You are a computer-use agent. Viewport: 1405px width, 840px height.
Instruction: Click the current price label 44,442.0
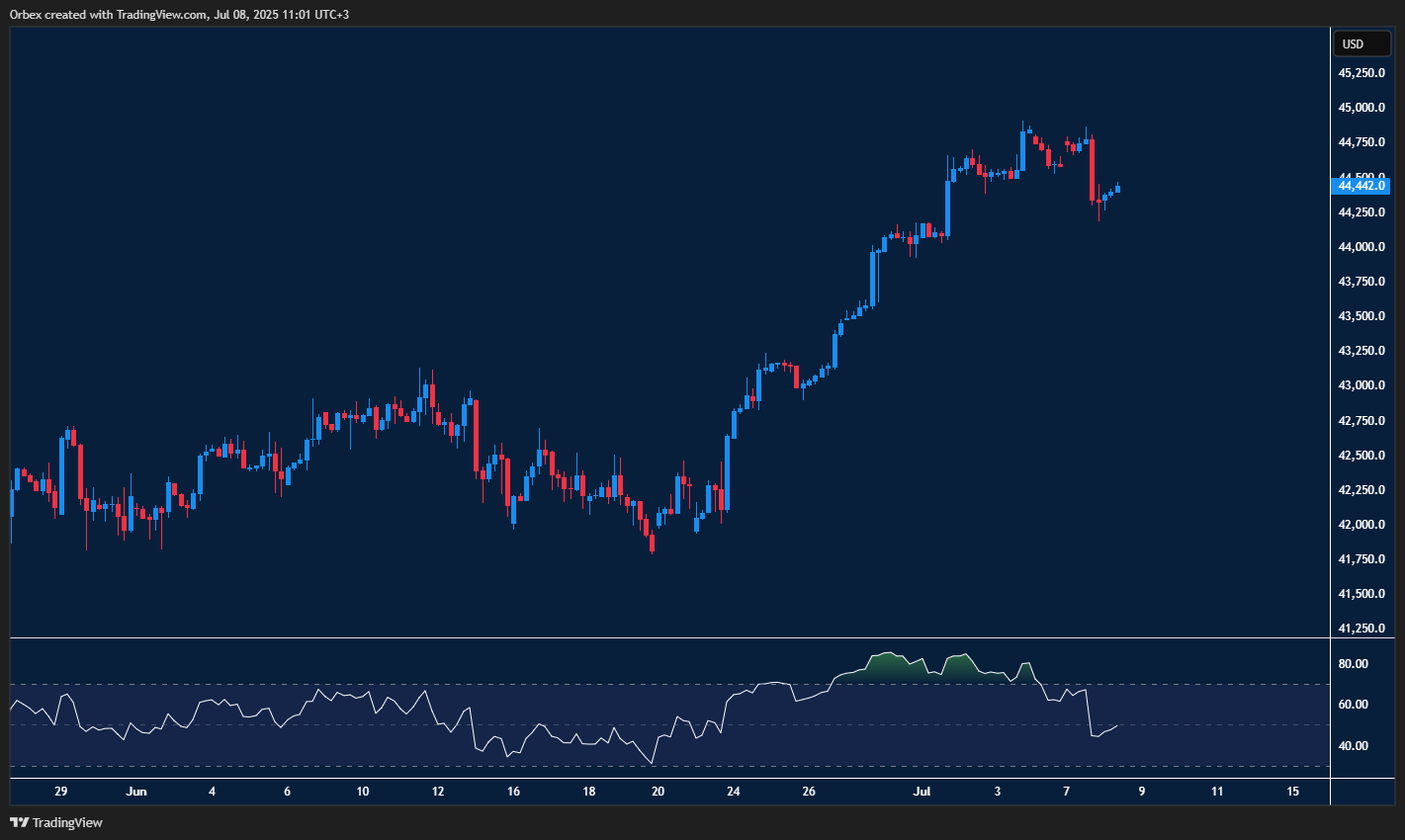tap(1361, 186)
